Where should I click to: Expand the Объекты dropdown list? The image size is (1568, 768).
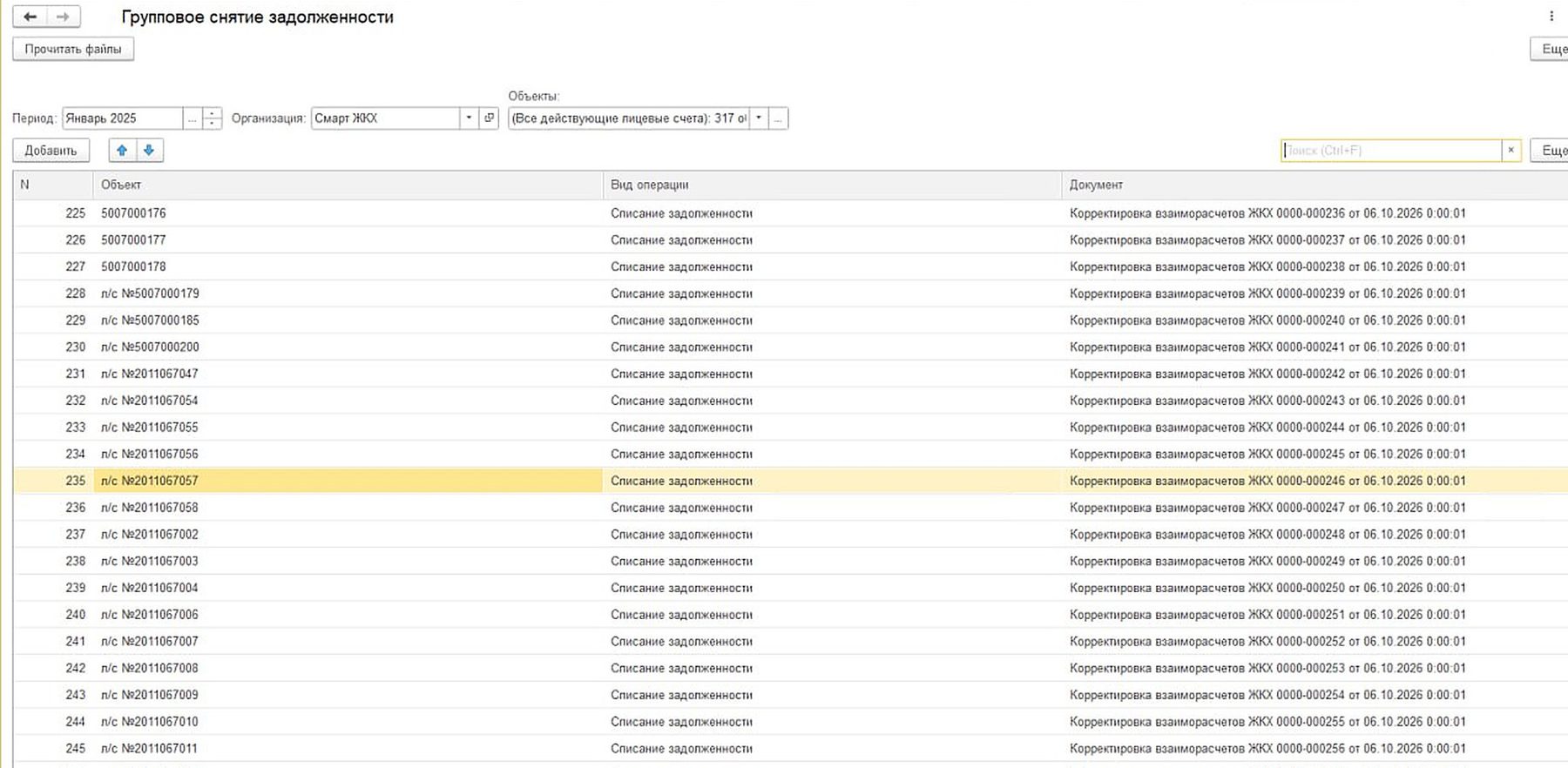(x=759, y=118)
